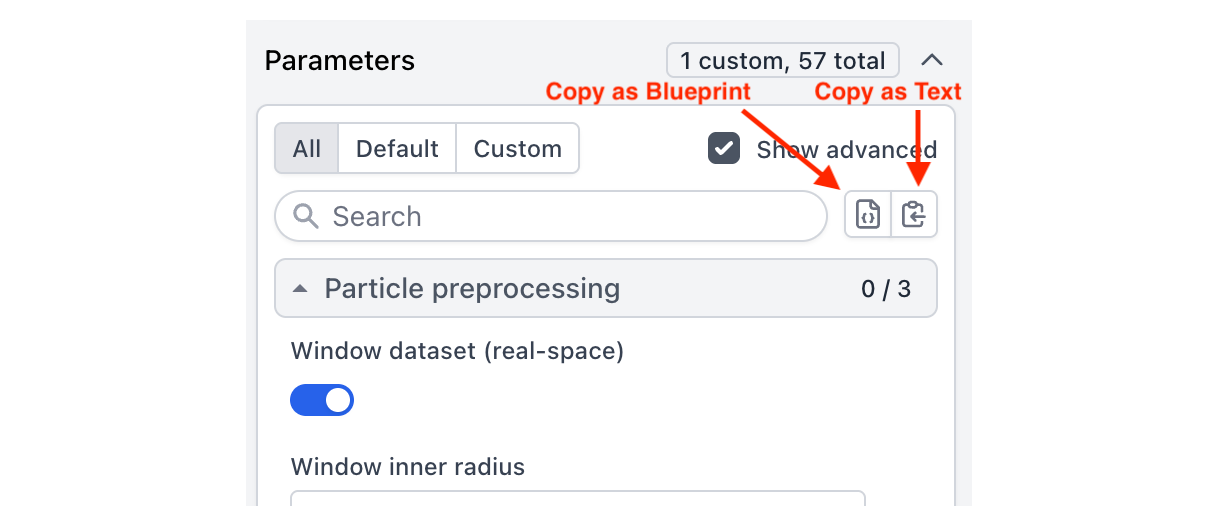Switch to the Default parameters tab
1220x526 pixels.
pos(397,149)
